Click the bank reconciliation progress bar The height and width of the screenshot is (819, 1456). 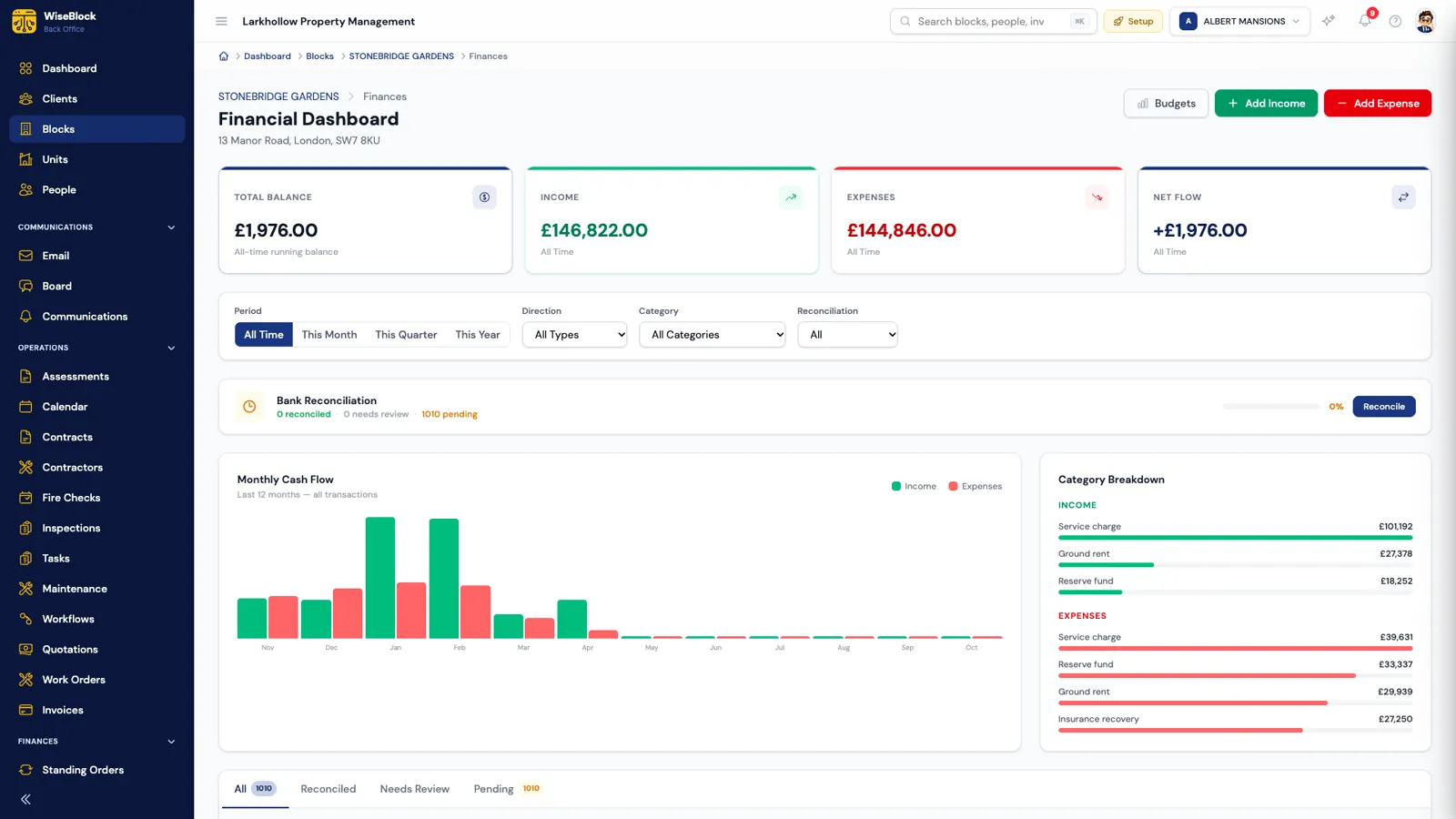1271,407
